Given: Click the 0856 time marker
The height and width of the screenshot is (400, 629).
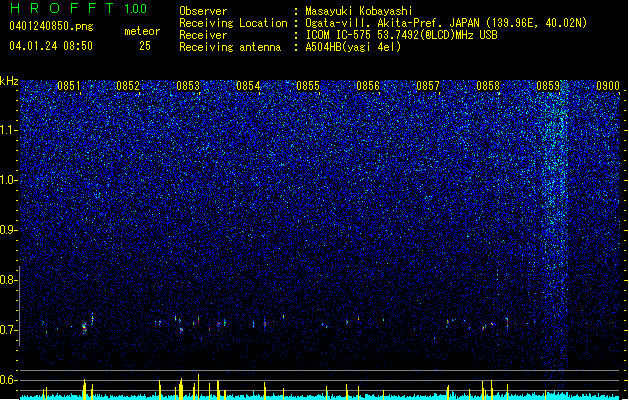Looking at the screenshot, I should tap(368, 86).
